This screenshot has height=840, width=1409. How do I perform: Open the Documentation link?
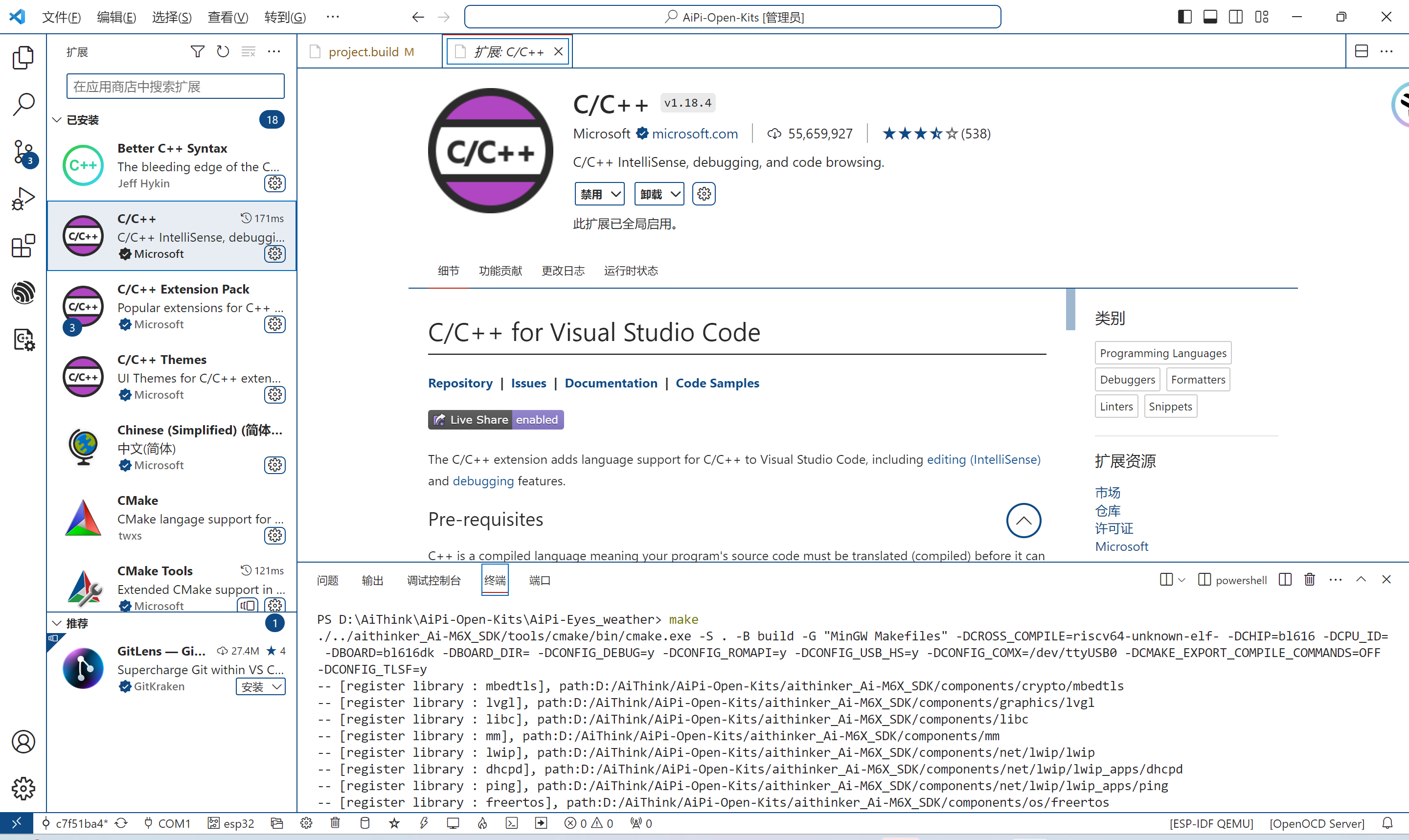point(611,383)
